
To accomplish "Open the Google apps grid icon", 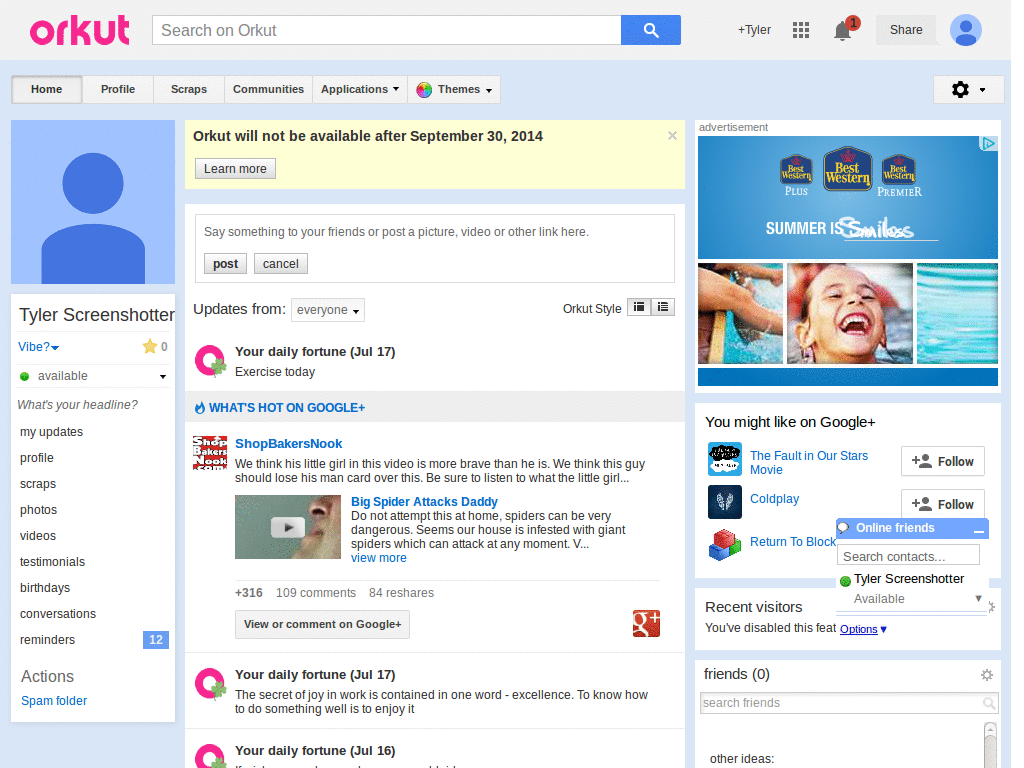I will pyautogui.click(x=800, y=30).
